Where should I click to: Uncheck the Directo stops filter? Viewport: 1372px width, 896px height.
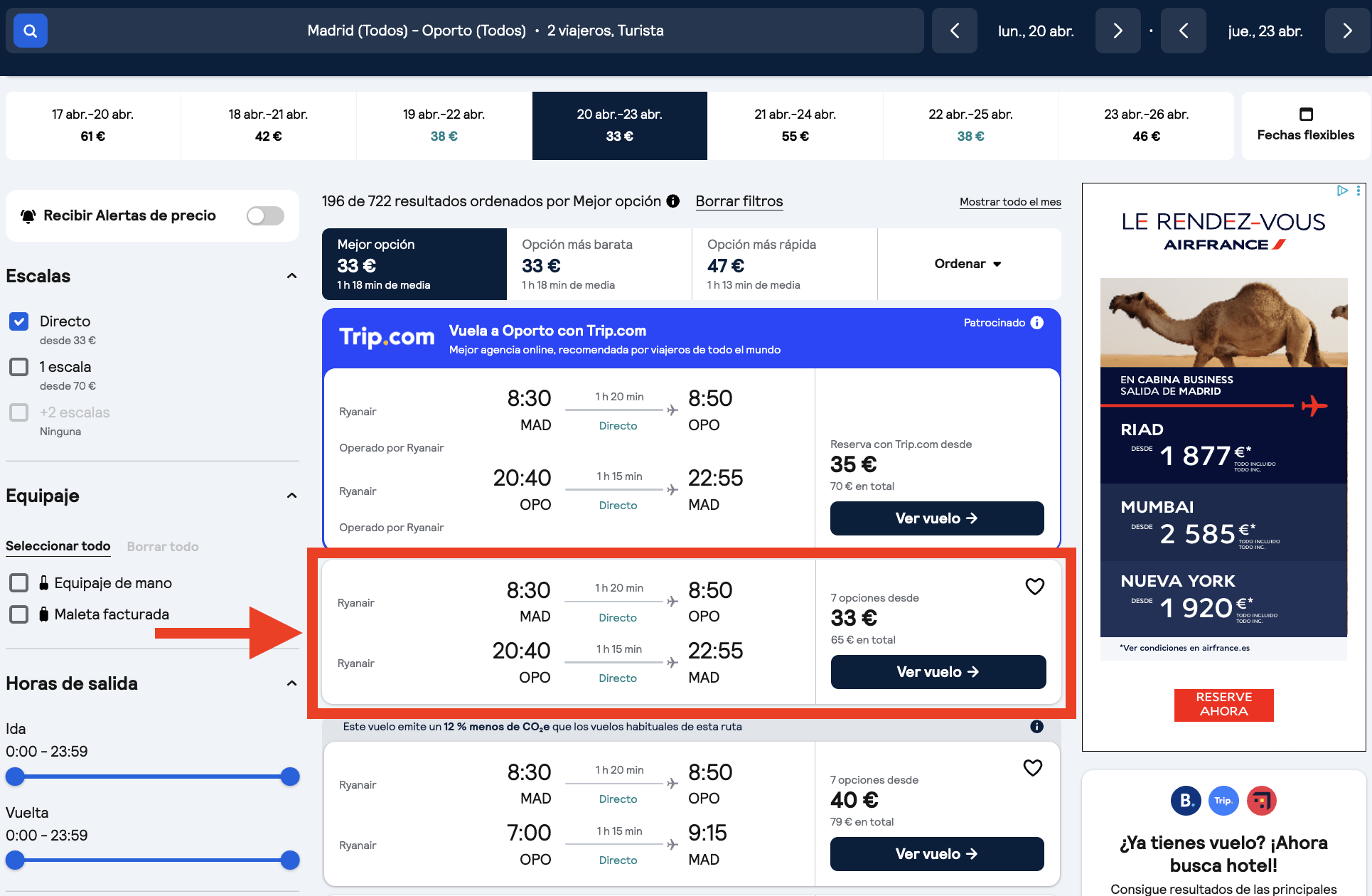(x=19, y=321)
